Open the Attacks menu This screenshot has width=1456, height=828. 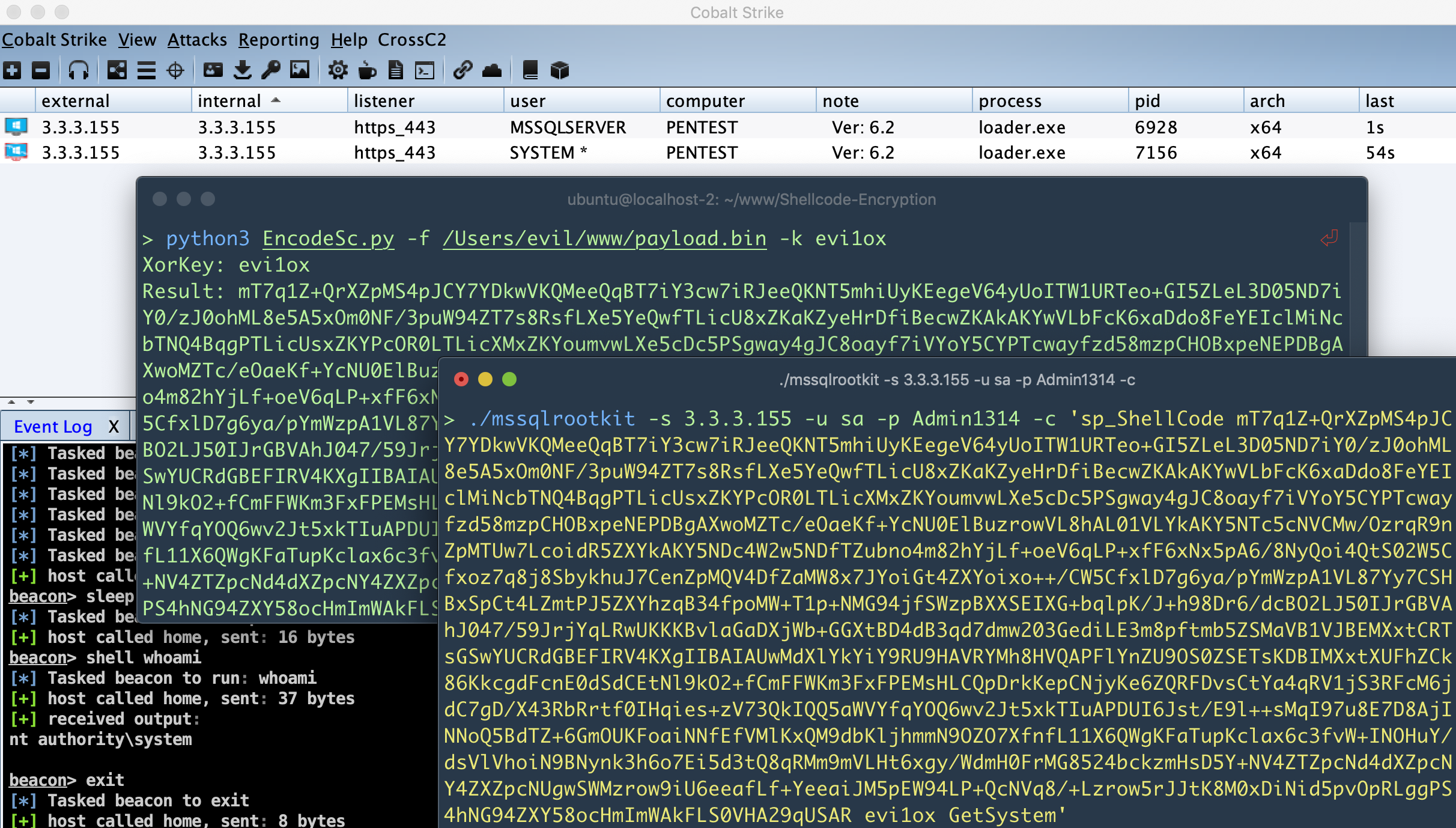coord(197,40)
